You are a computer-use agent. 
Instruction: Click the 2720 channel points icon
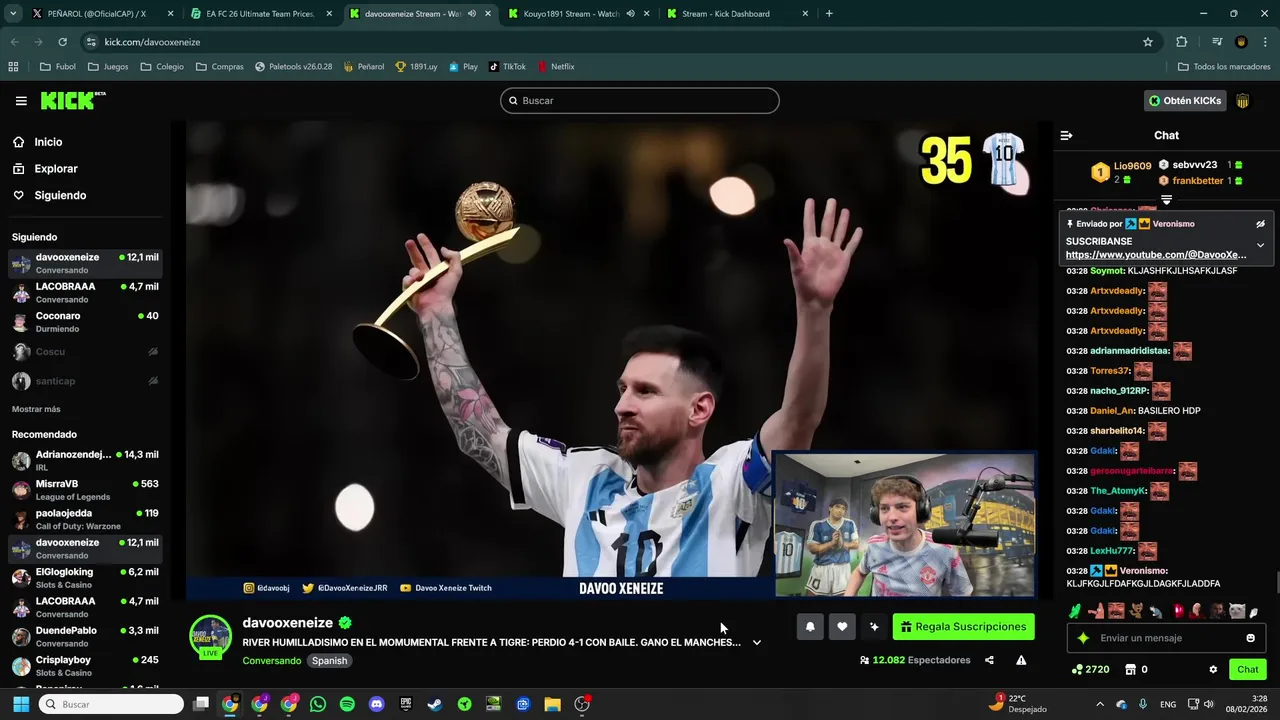pyautogui.click(x=1077, y=670)
